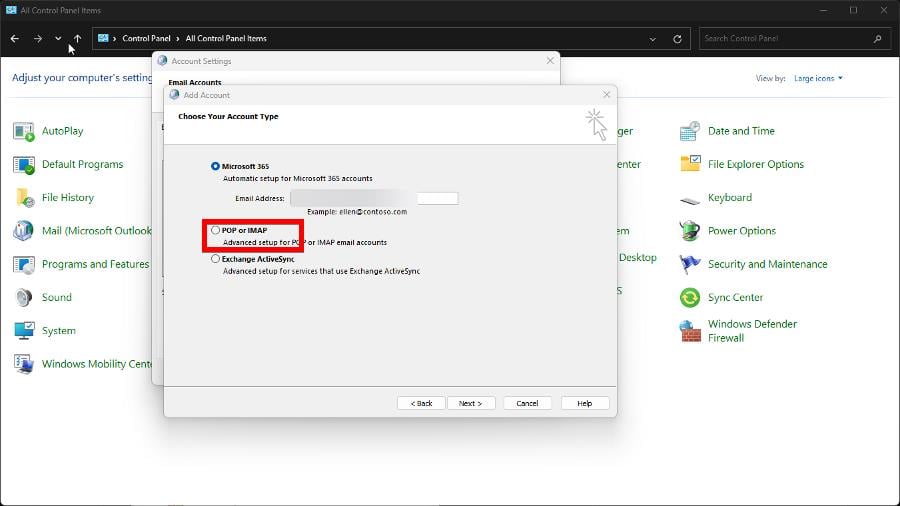
Task: Open the Windows Defender Firewall link
Action: point(752,331)
